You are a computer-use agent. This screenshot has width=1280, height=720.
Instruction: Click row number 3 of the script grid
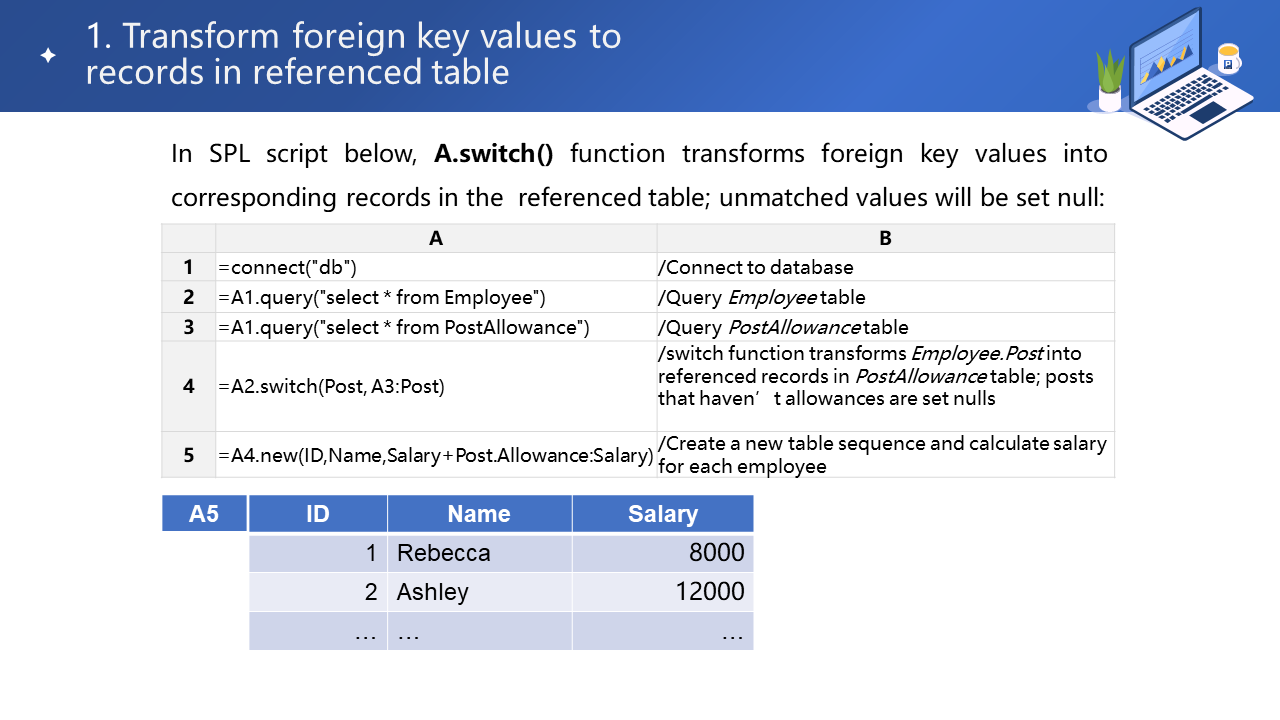[189, 327]
